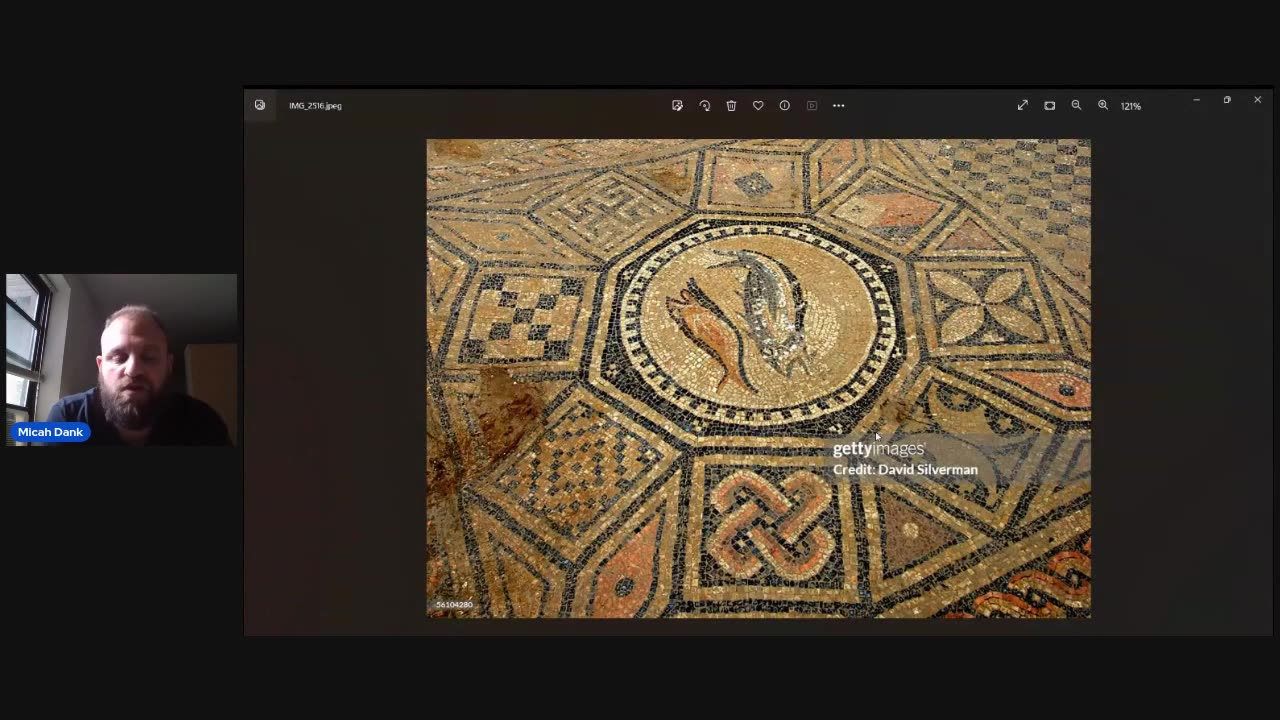Delete the photo using the trash icon
The height and width of the screenshot is (720, 1280).
pos(731,105)
